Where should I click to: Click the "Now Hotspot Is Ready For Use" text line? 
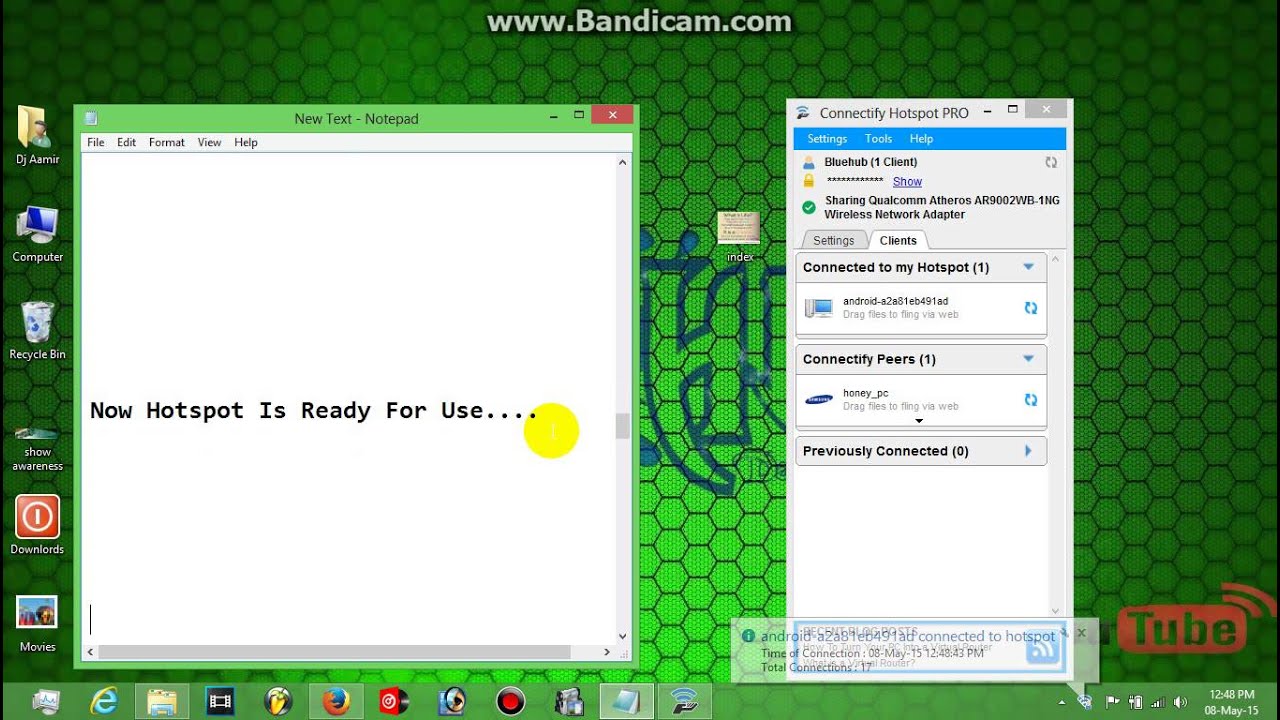tap(314, 410)
